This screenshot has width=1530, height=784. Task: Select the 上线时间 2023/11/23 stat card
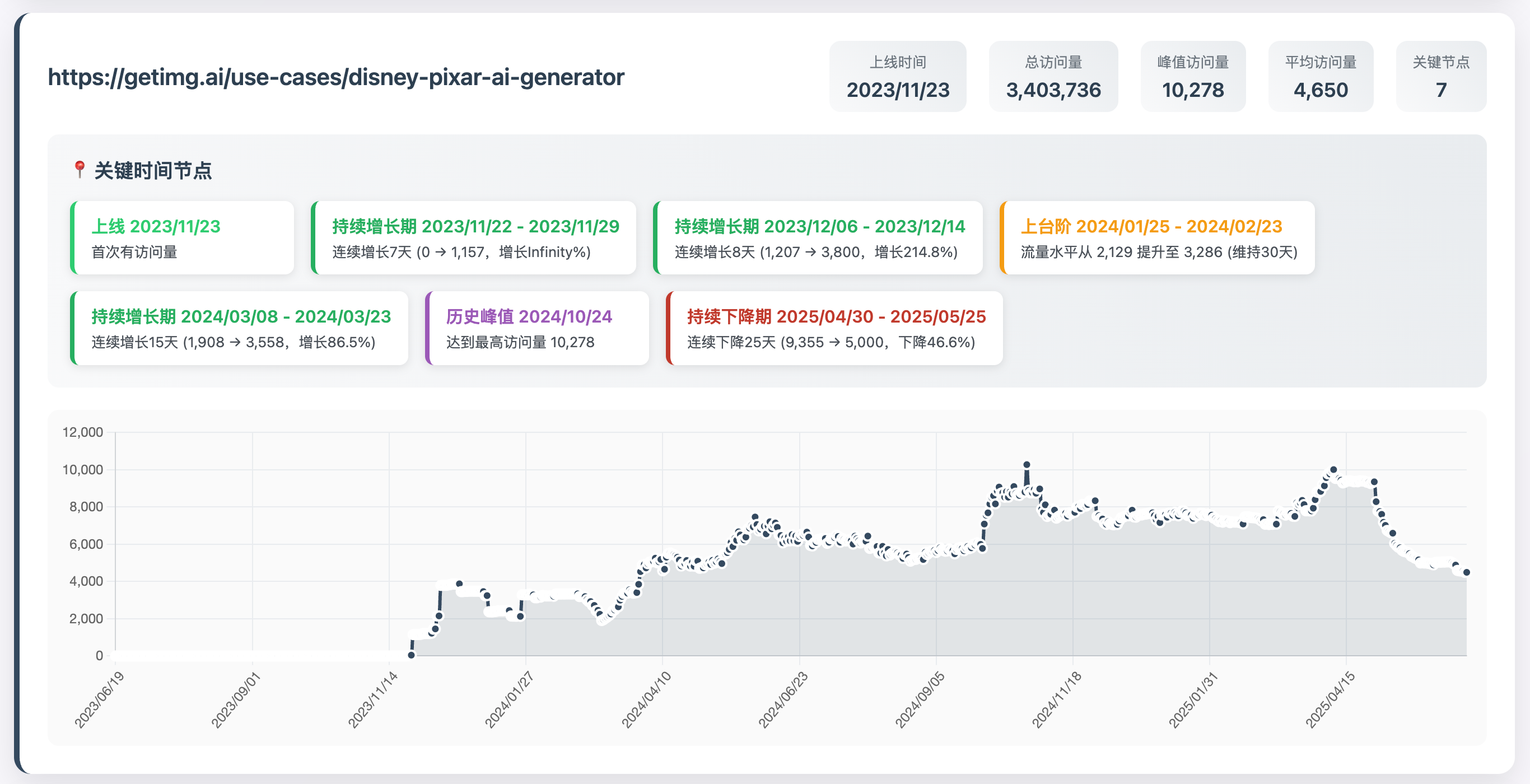tap(898, 76)
